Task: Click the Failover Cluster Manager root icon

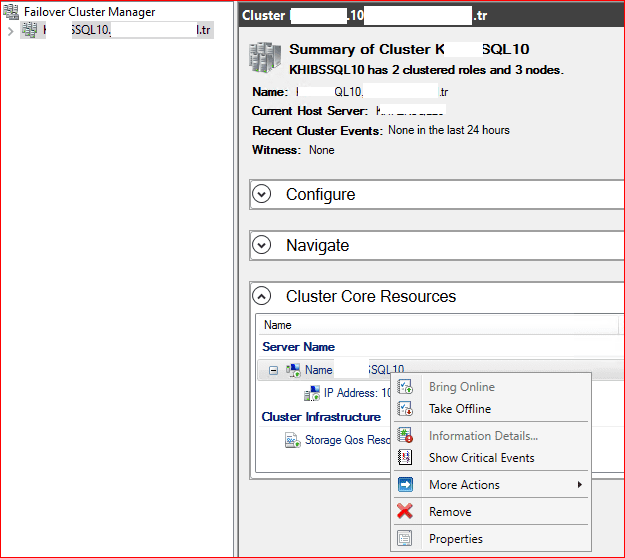Action: point(12,12)
